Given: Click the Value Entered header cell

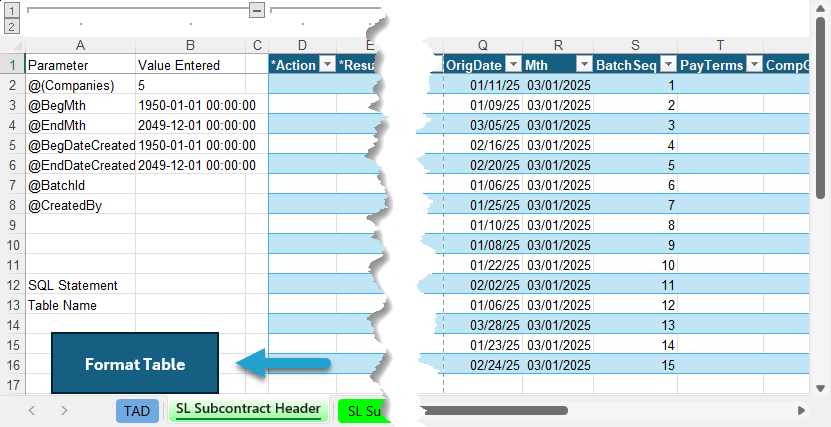Looking at the screenshot, I should click(190, 65).
